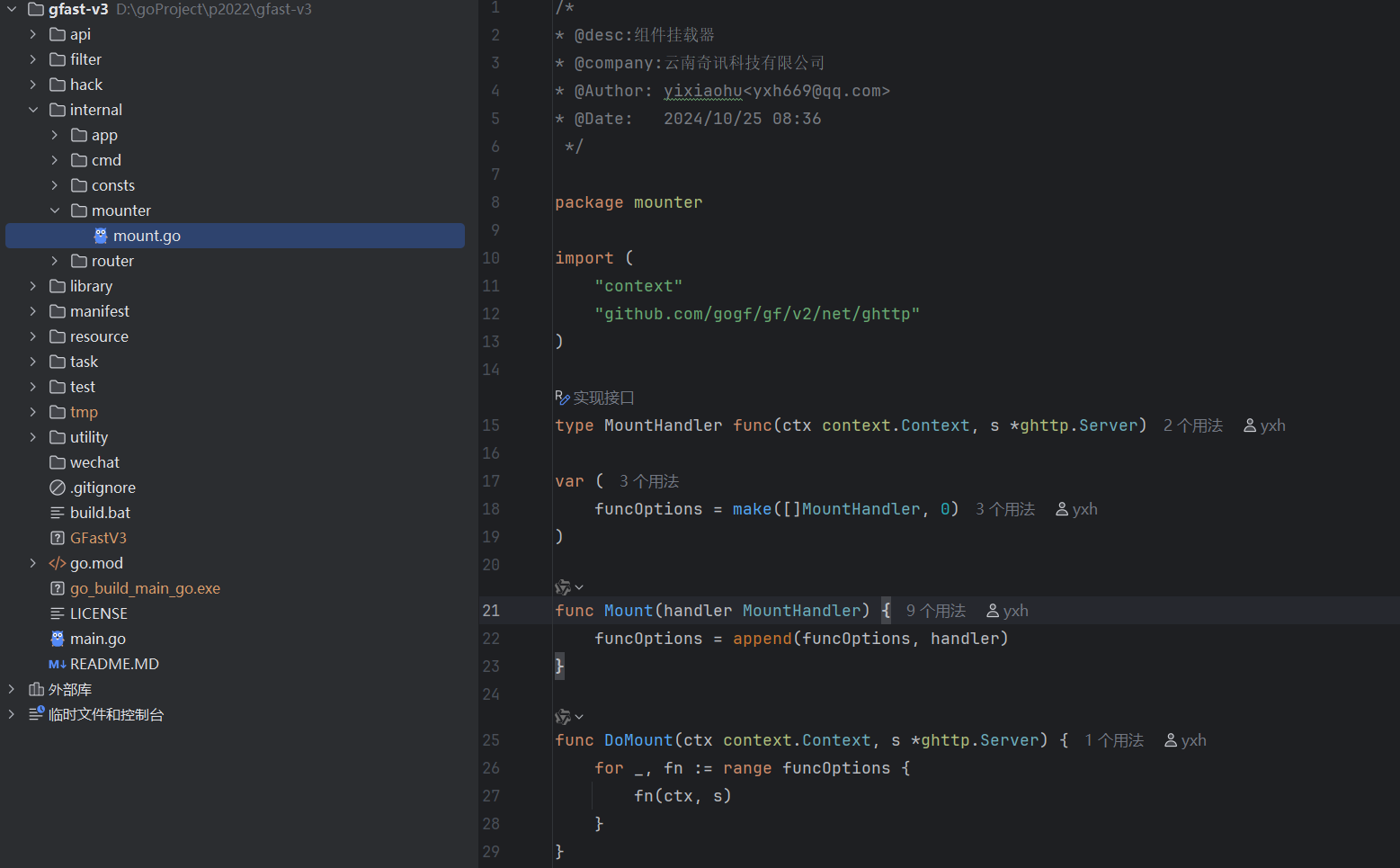Show the 9 个用法 usages of Mount
Image resolution: width=1400 pixels, height=868 pixels.
click(x=936, y=611)
